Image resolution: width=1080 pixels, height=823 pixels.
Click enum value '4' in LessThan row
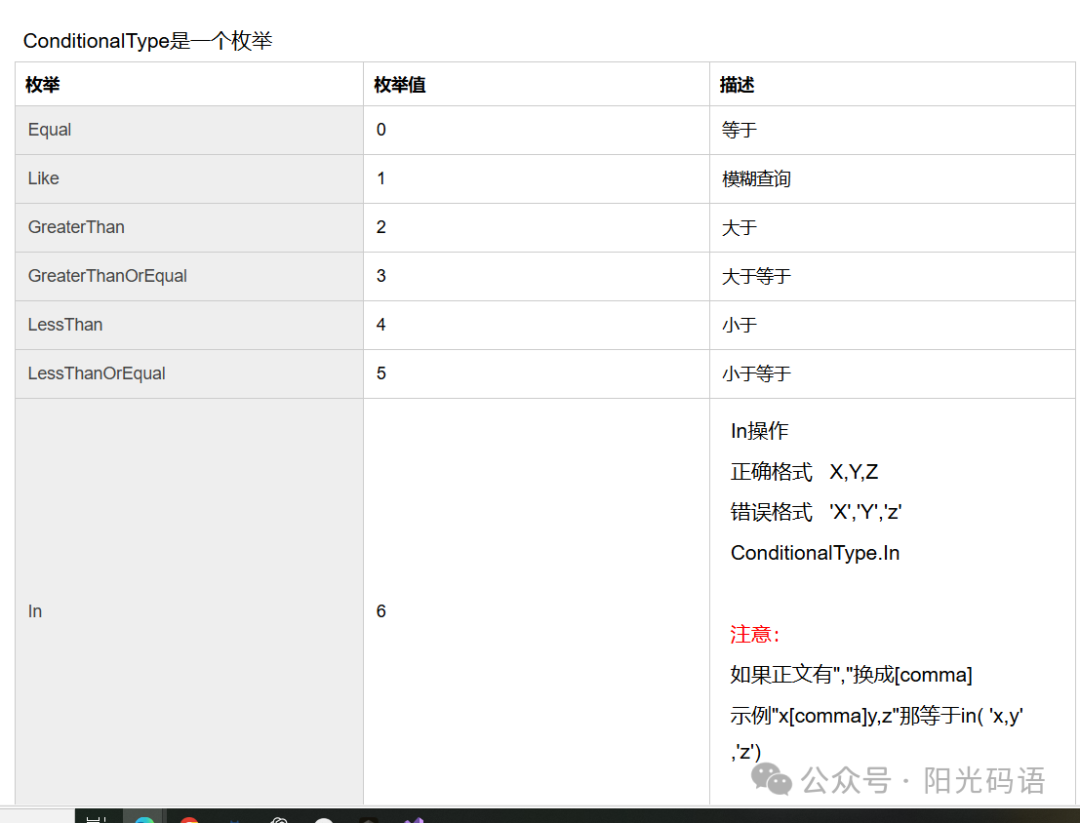(381, 324)
